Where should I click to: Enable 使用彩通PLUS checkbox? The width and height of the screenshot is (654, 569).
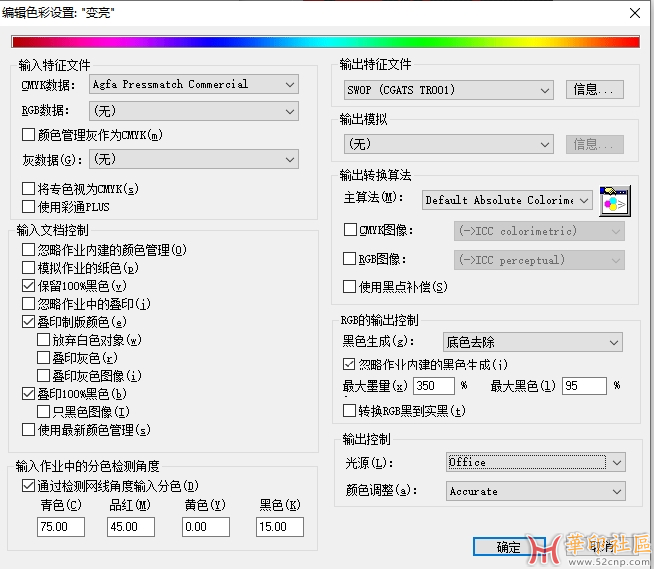28,206
